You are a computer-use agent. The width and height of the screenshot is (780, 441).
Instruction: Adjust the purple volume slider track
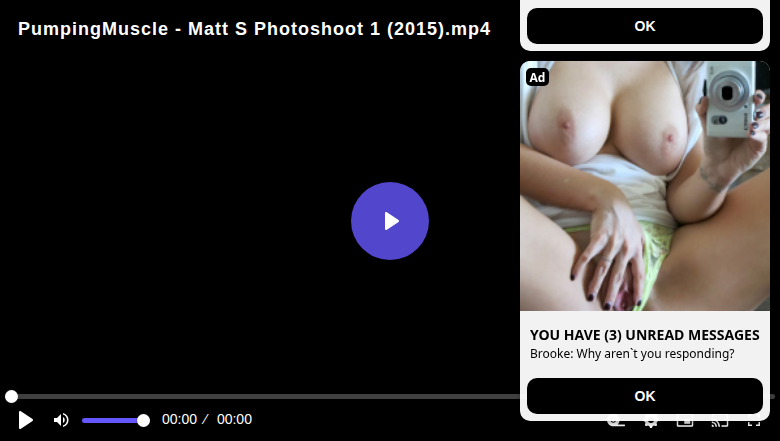[113, 421]
